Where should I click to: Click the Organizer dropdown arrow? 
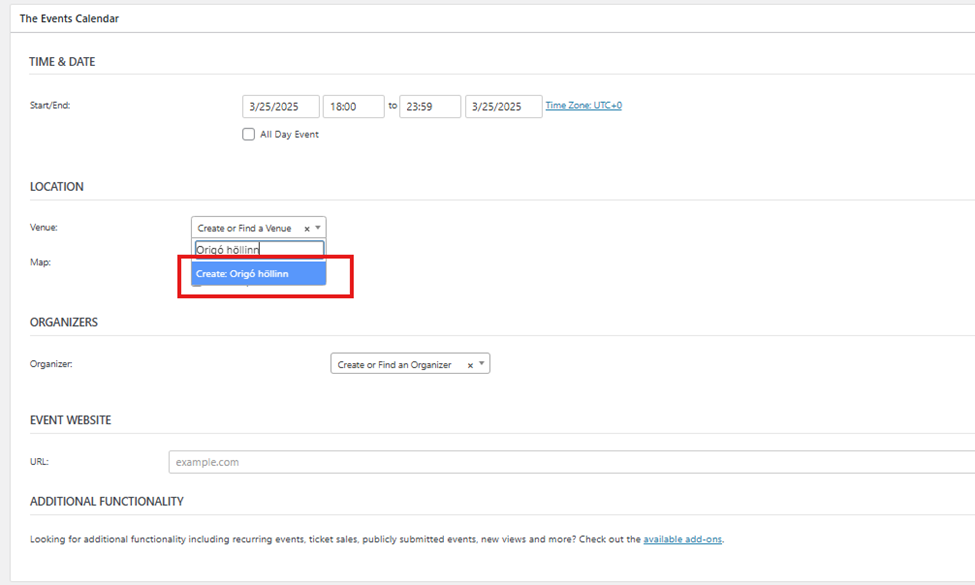point(482,364)
